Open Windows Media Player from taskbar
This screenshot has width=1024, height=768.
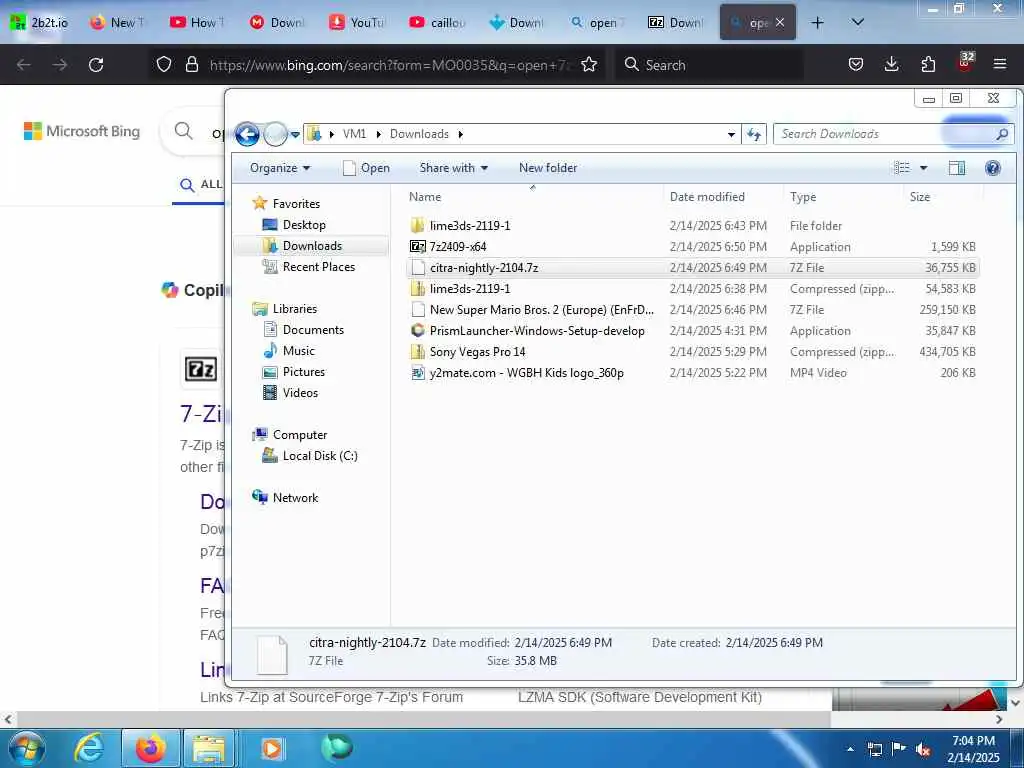[x=272, y=748]
